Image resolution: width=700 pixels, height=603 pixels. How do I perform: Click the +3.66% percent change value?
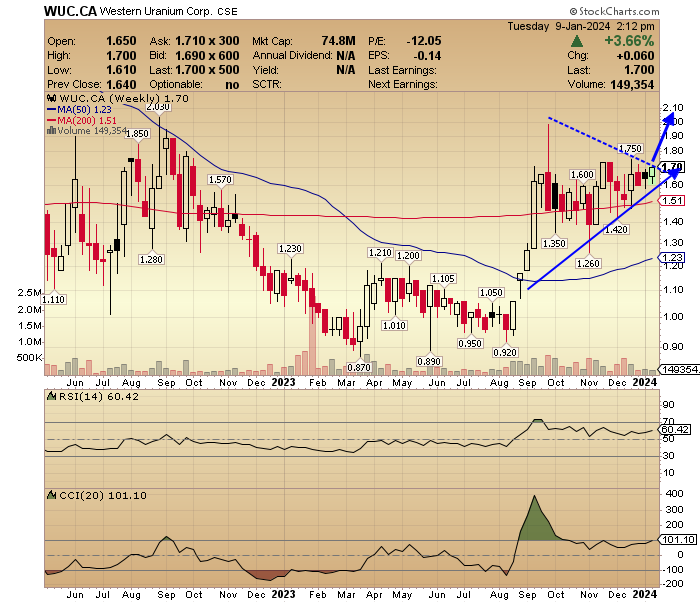[x=629, y=41]
